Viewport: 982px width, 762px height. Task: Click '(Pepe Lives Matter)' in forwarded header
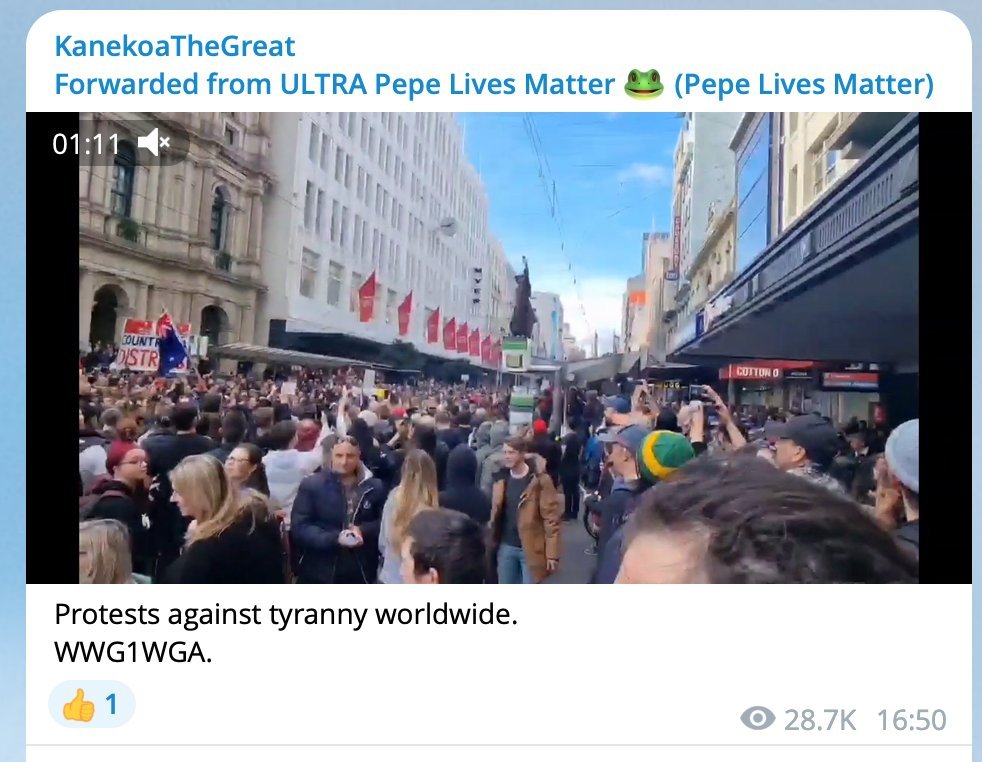(x=804, y=84)
